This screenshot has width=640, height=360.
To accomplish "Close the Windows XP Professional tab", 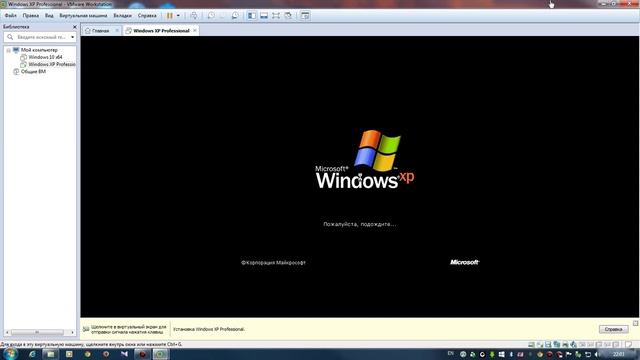I will coord(195,31).
